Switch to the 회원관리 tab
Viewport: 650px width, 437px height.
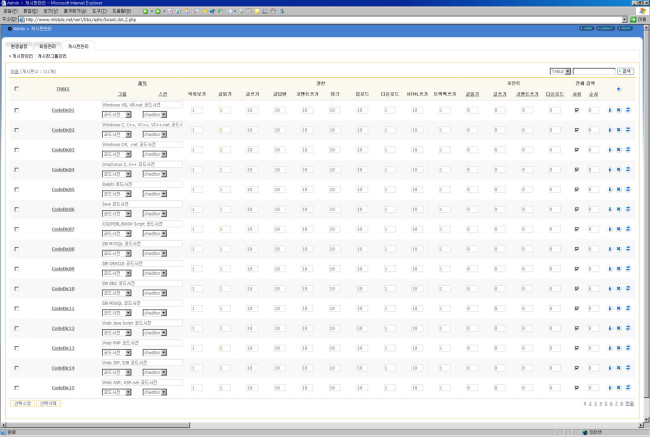click(48, 47)
